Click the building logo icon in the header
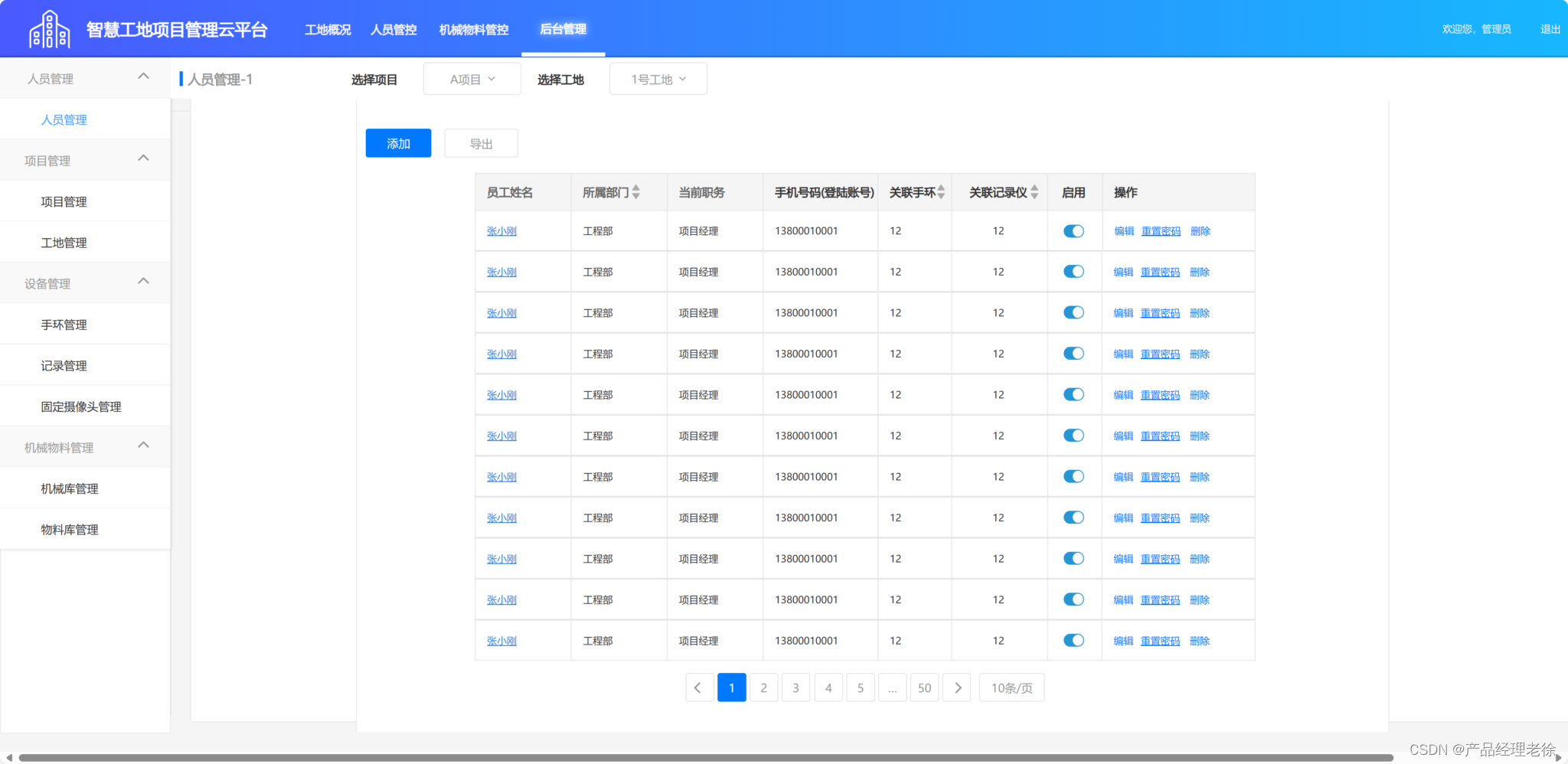Screen dimensions: 1568x764 tap(49, 29)
